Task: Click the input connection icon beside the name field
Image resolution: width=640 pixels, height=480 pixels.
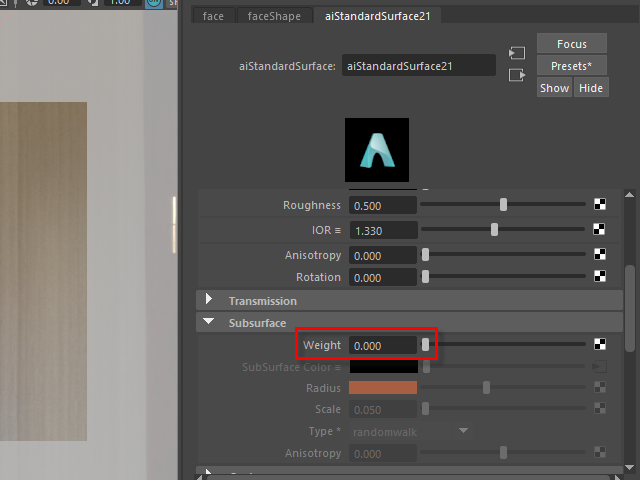Action: 517,53
